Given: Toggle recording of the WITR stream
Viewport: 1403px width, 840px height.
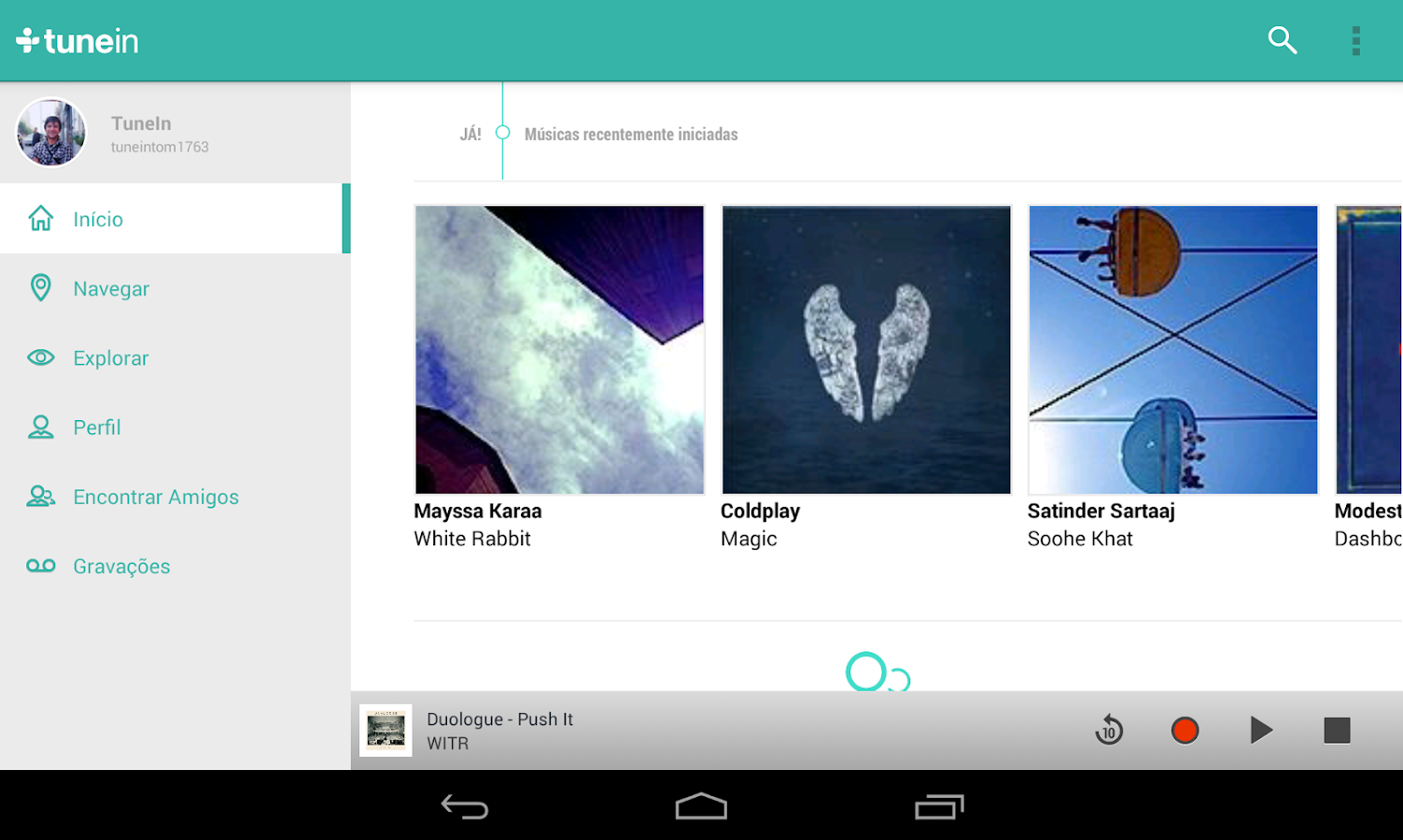Looking at the screenshot, I should tap(1184, 731).
